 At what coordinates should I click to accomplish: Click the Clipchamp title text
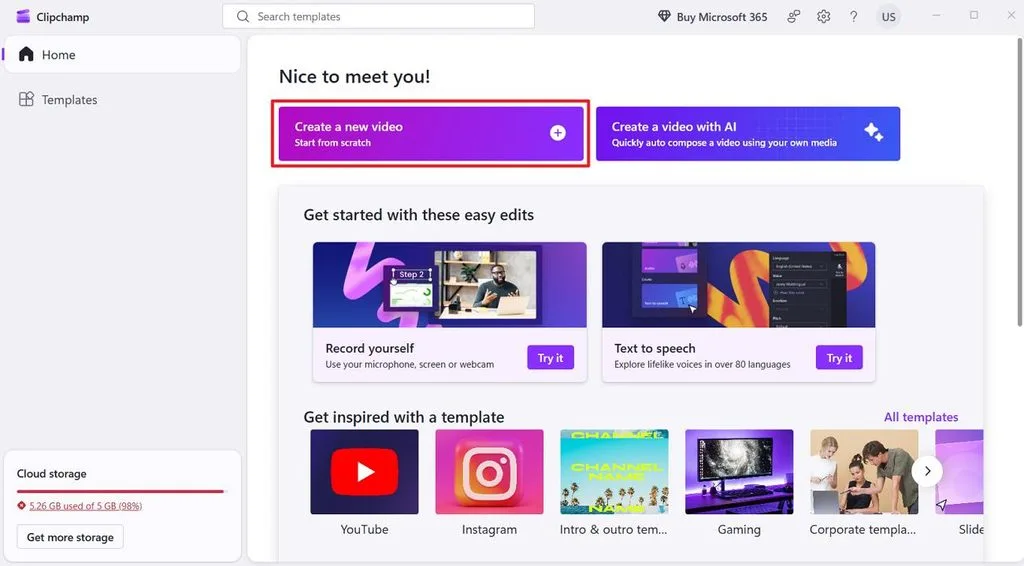(63, 17)
